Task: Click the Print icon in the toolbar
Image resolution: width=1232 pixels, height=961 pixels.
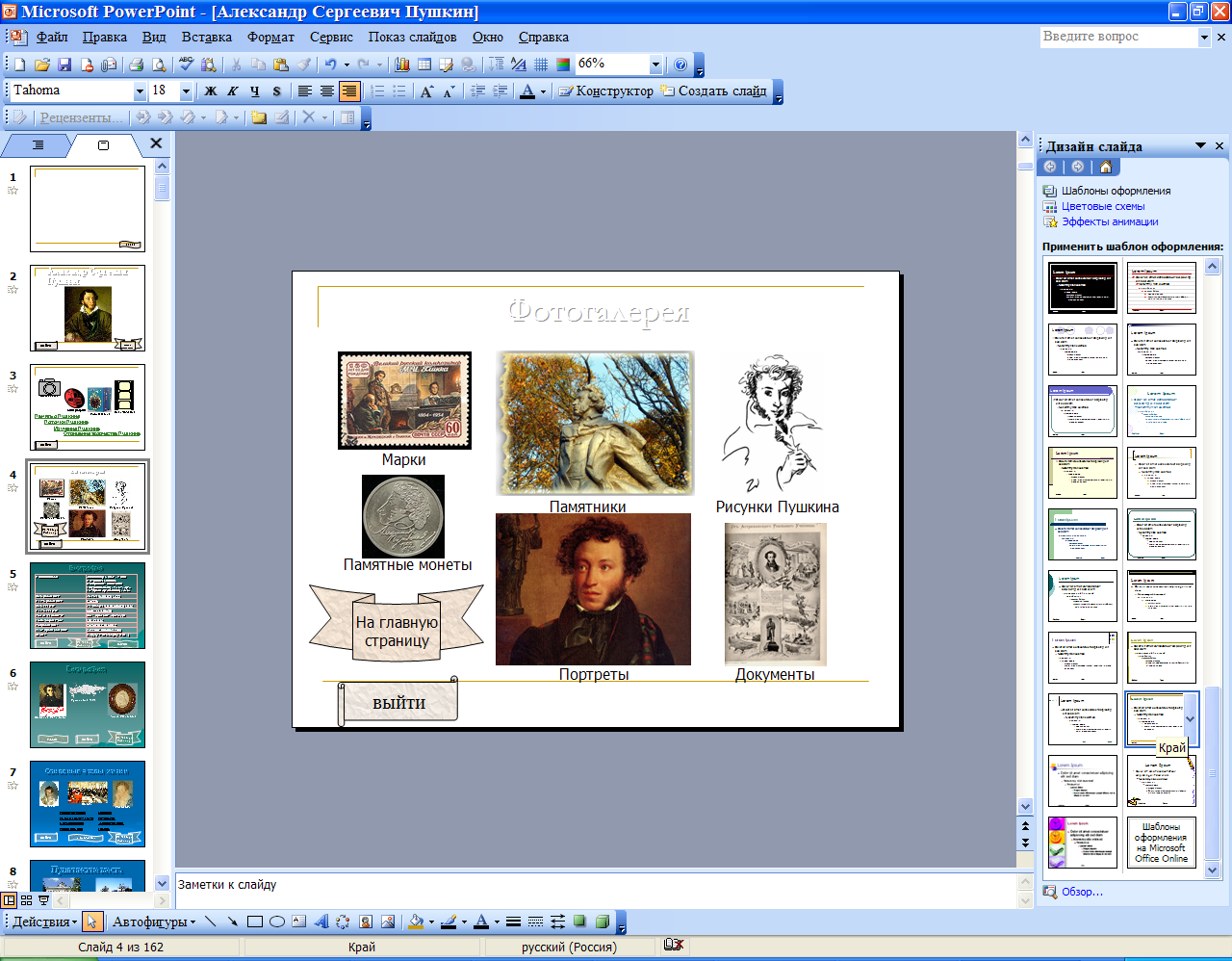Action: pos(136,65)
